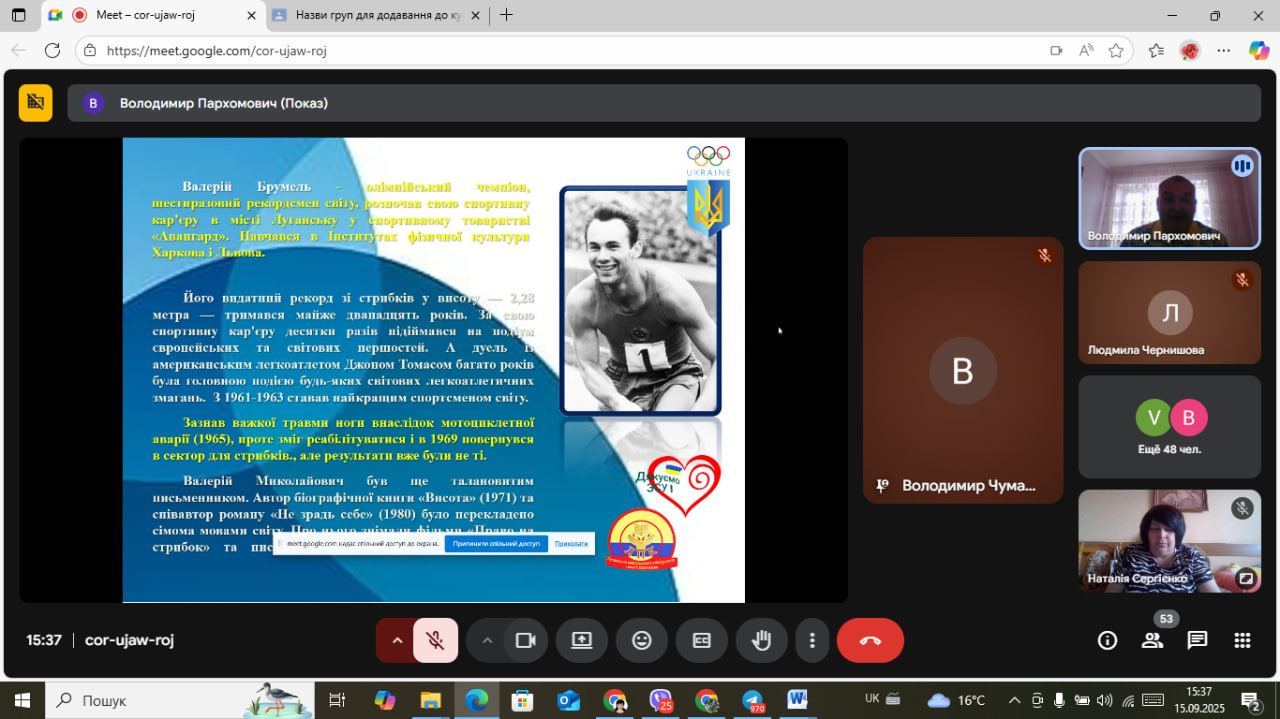This screenshot has height=719, width=1280.
Task: Turn on the camera
Action: click(x=525, y=641)
